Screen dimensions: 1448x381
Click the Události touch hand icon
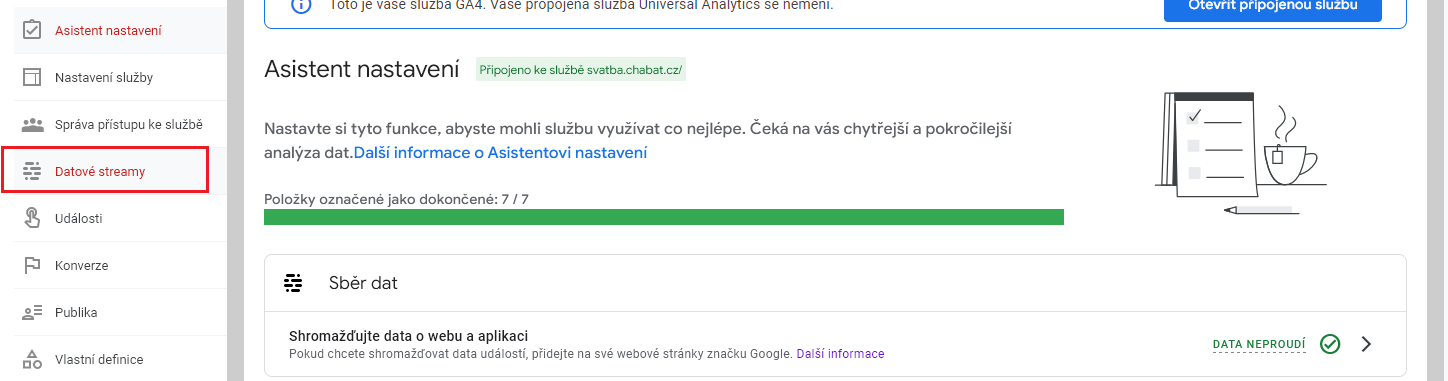click(32, 218)
